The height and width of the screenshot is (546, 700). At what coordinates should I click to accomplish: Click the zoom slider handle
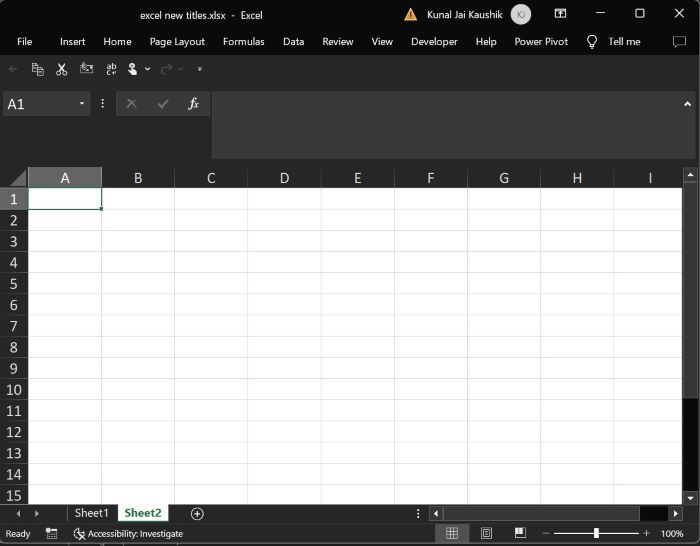tap(596, 533)
